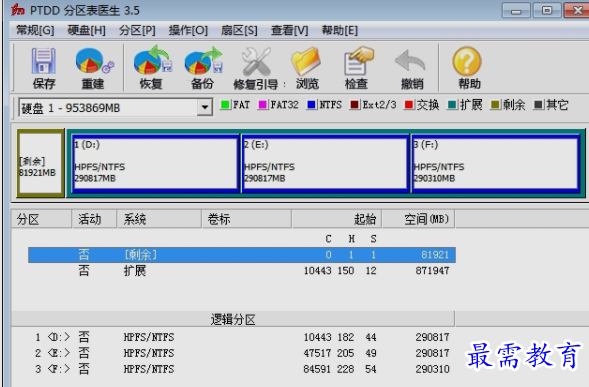This screenshot has height=387, width=589.
Task: Open the 常规[G] menu
Action: click(x=35, y=30)
